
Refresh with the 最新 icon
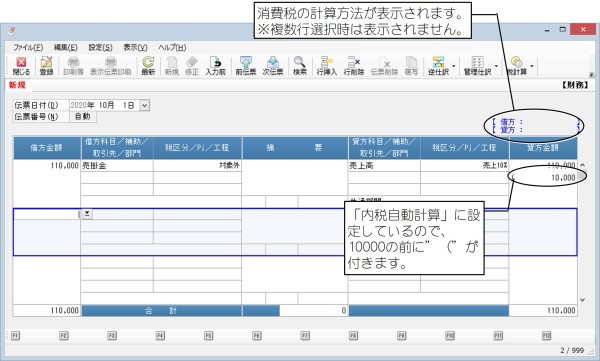coord(148,66)
